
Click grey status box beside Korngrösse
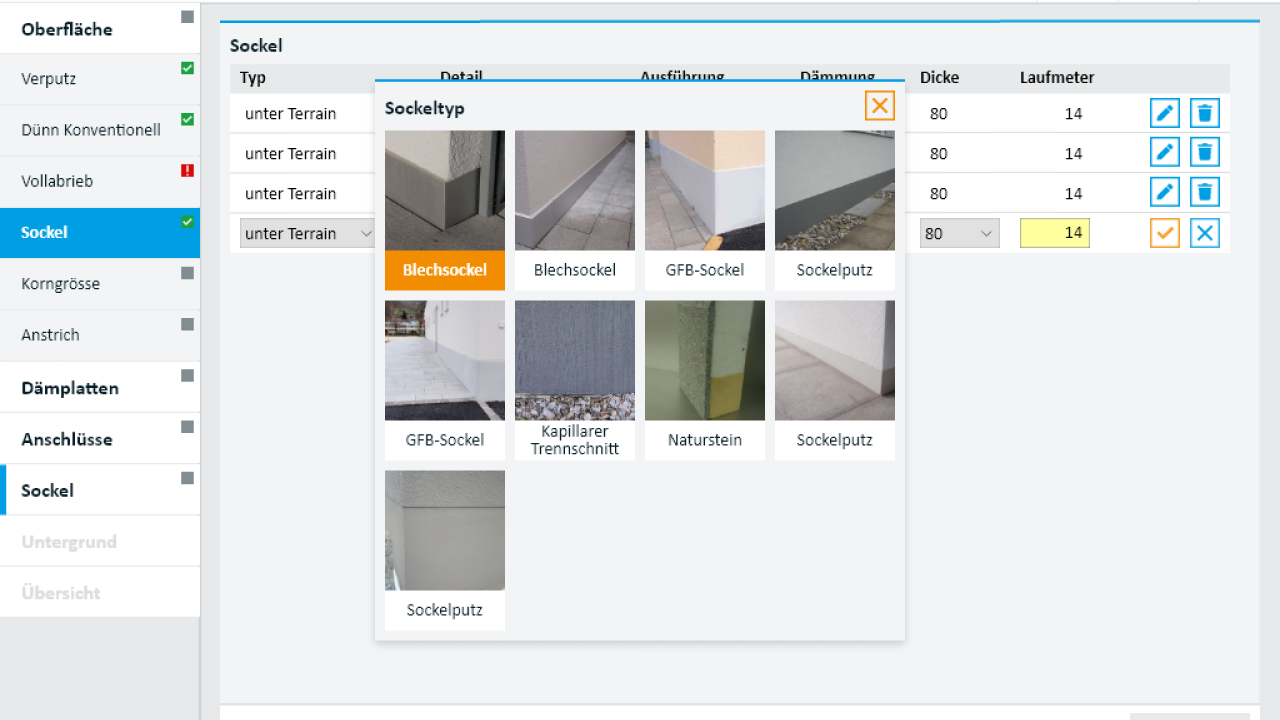pyautogui.click(x=187, y=273)
